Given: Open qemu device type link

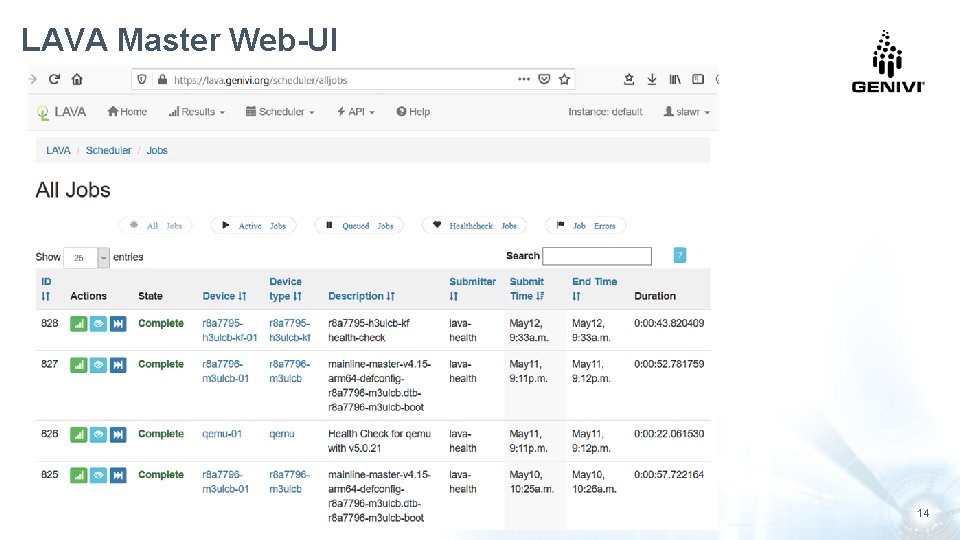Looking at the screenshot, I should tap(282, 434).
